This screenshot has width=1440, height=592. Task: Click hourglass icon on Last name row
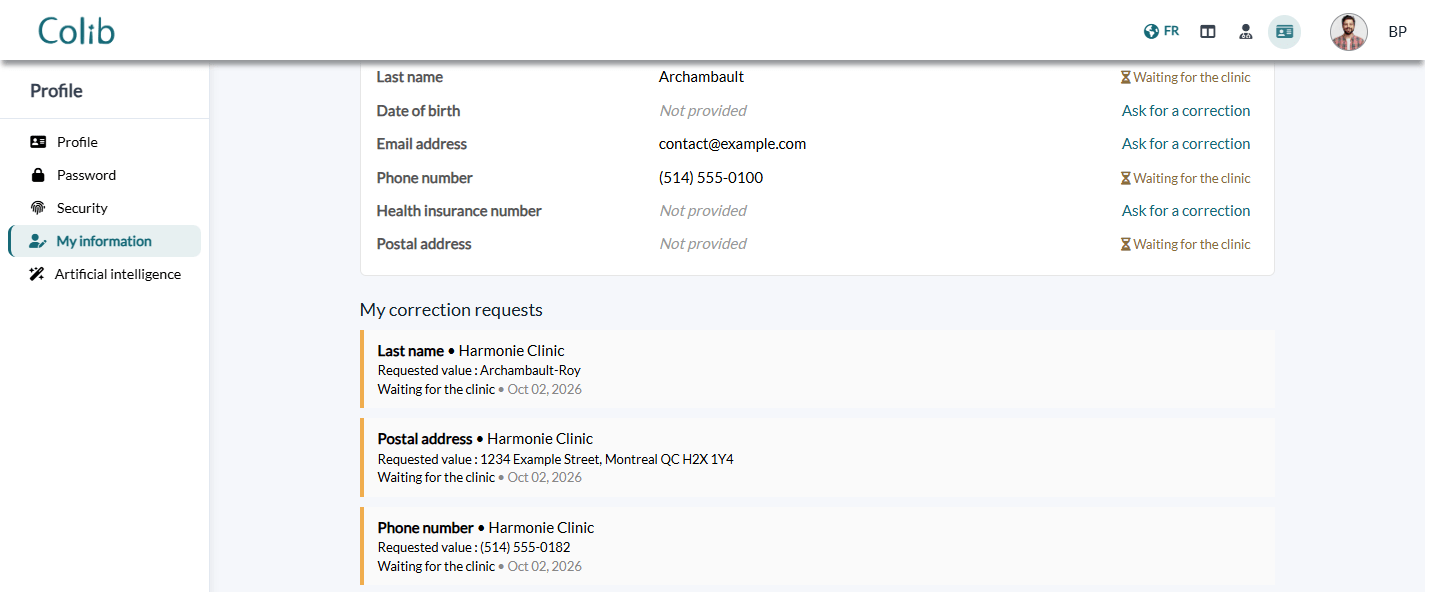click(1125, 77)
